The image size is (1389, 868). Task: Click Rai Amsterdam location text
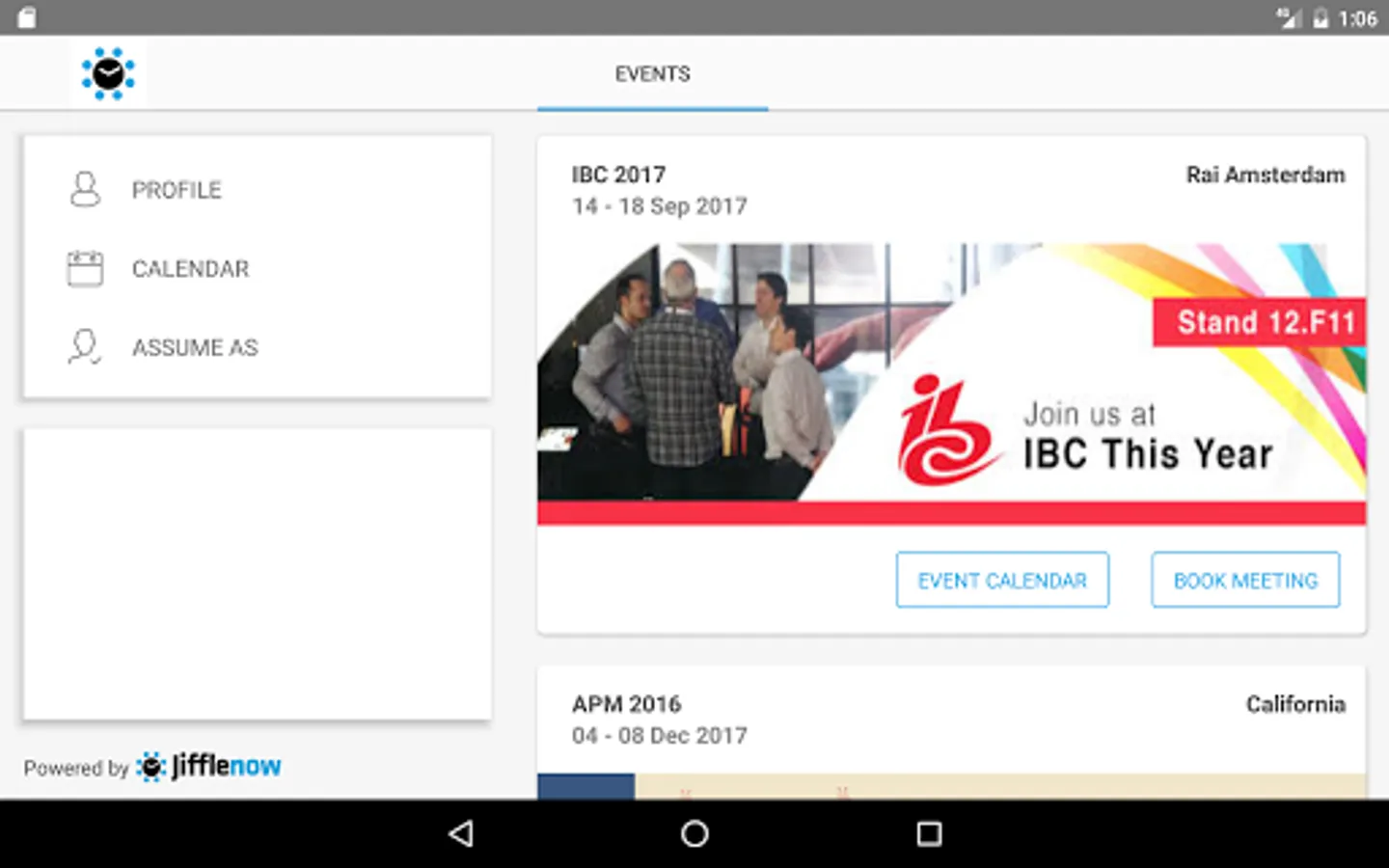pos(1266,175)
